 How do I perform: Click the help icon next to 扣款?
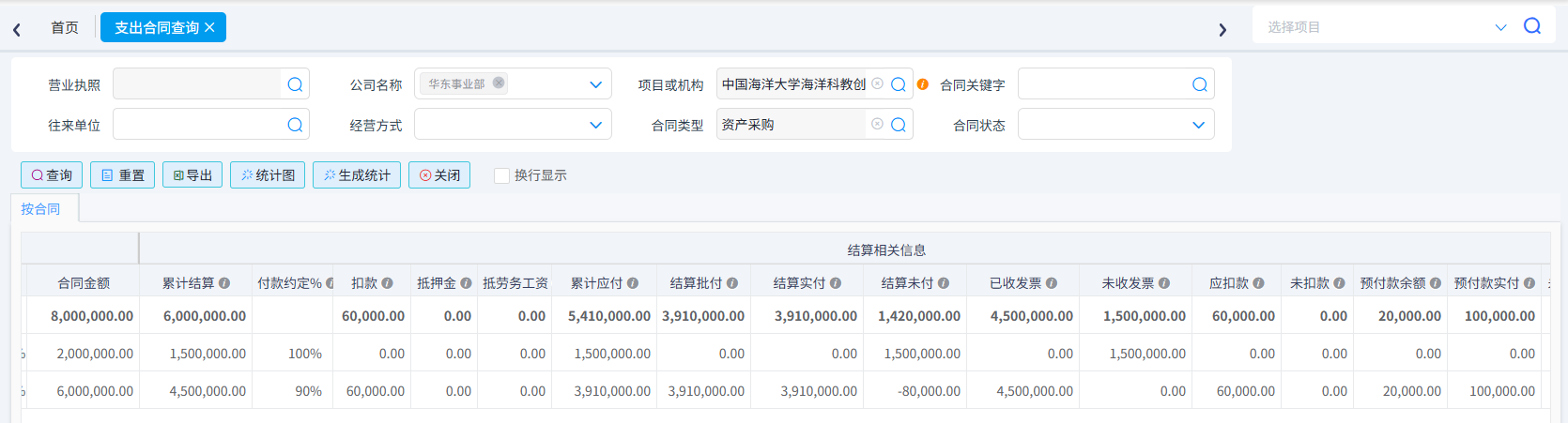pyautogui.click(x=388, y=283)
